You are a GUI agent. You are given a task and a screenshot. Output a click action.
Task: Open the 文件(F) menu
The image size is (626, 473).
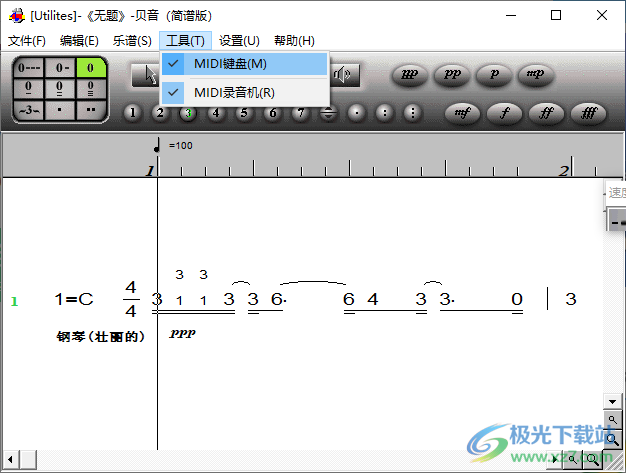[27, 41]
